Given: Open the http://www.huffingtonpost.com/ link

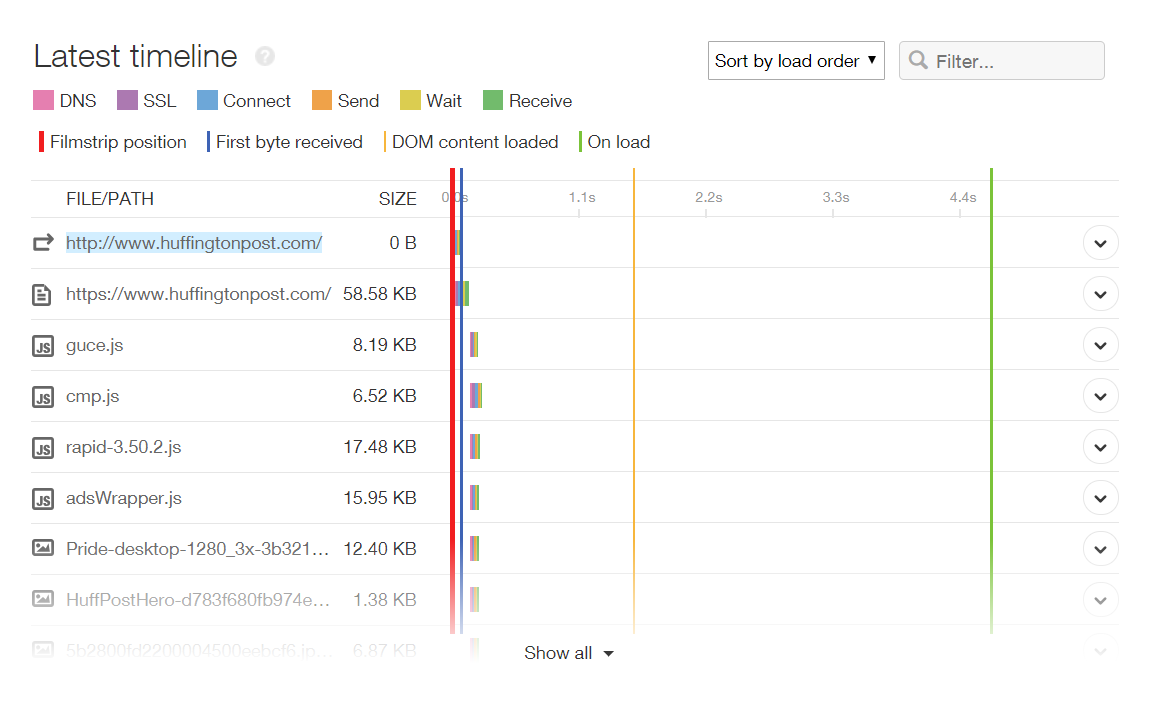Looking at the screenshot, I should [194, 242].
